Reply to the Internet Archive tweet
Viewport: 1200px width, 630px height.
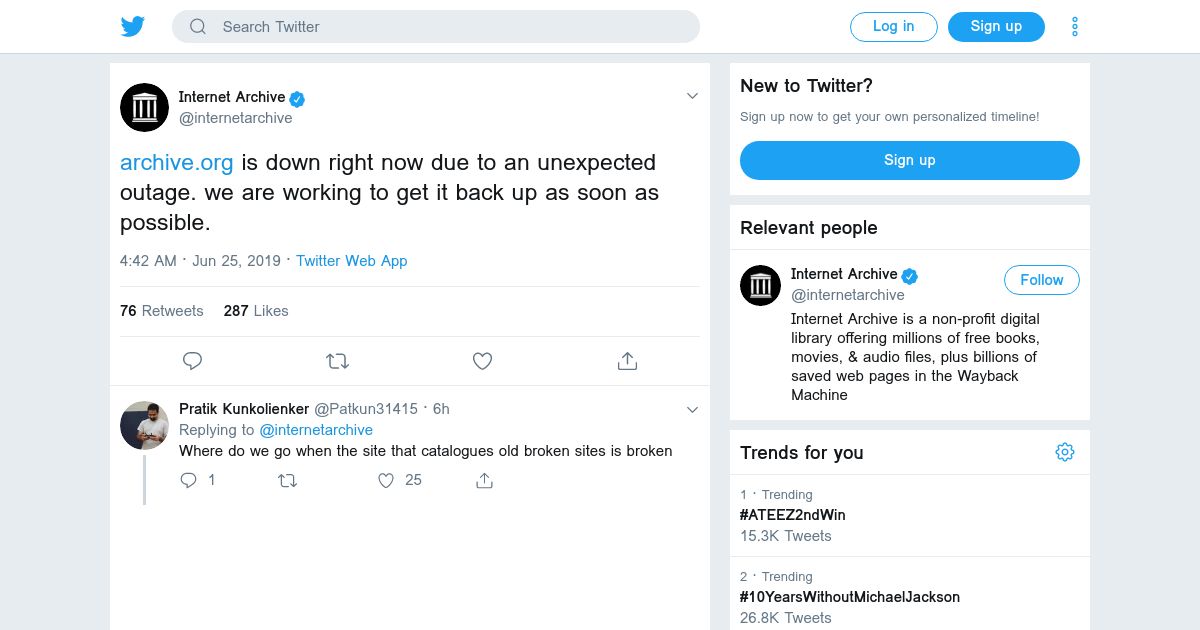[193, 361]
